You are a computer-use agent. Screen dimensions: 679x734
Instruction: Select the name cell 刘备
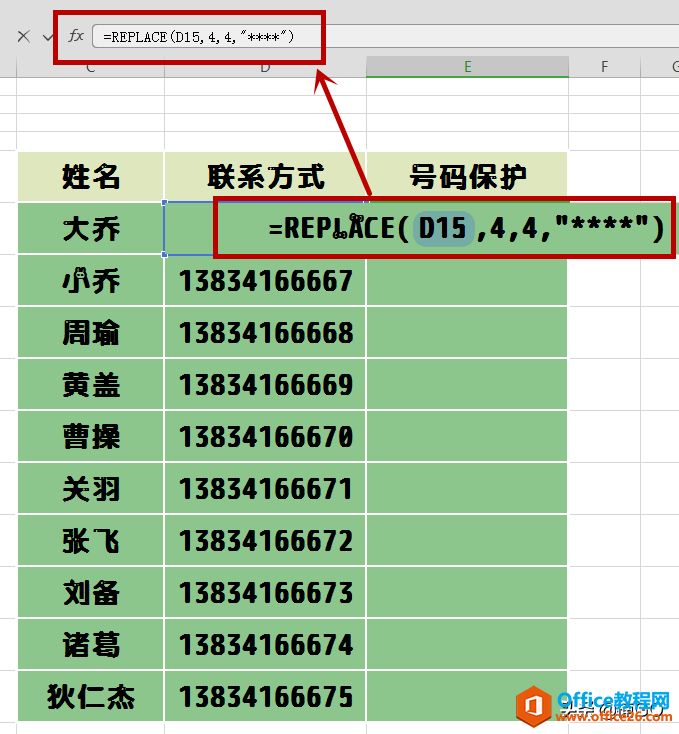coord(91,593)
